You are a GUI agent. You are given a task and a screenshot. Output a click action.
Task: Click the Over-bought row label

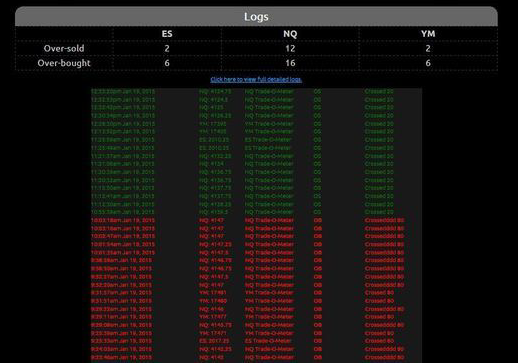click(64, 63)
